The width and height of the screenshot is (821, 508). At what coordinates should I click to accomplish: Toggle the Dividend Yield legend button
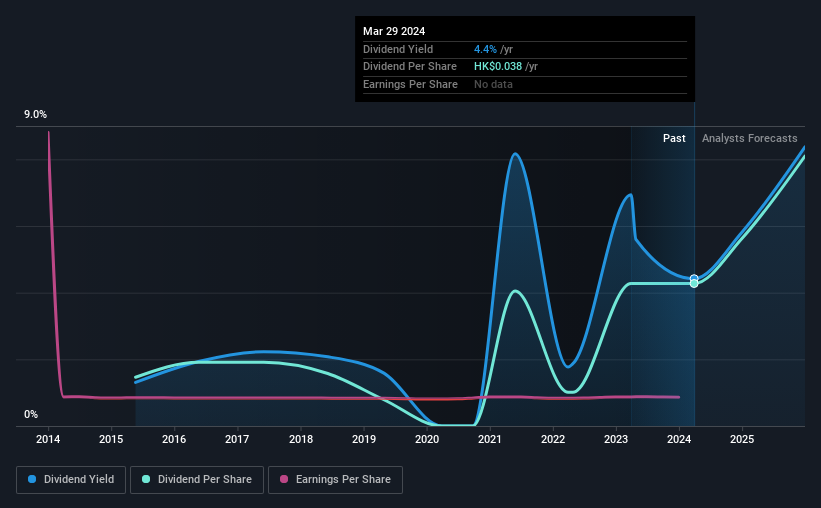pyautogui.click(x=71, y=480)
